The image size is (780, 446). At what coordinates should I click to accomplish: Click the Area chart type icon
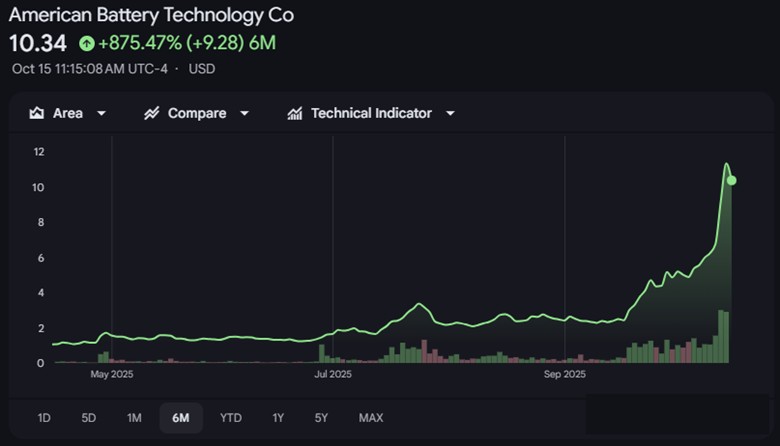pos(37,114)
